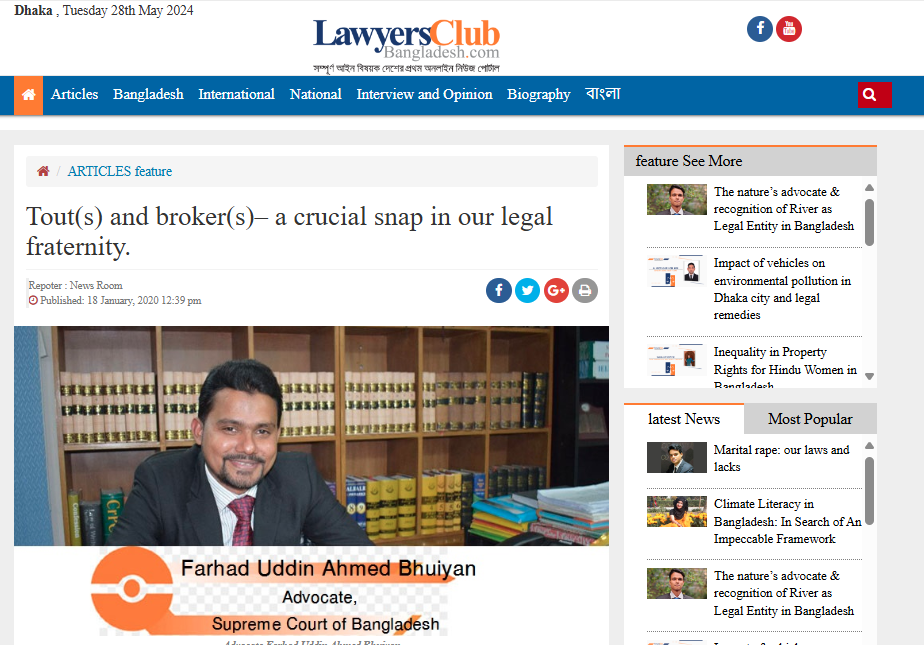Switch to the Most Popular tab
The height and width of the screenshot is (645, 924).
(810, 419)
